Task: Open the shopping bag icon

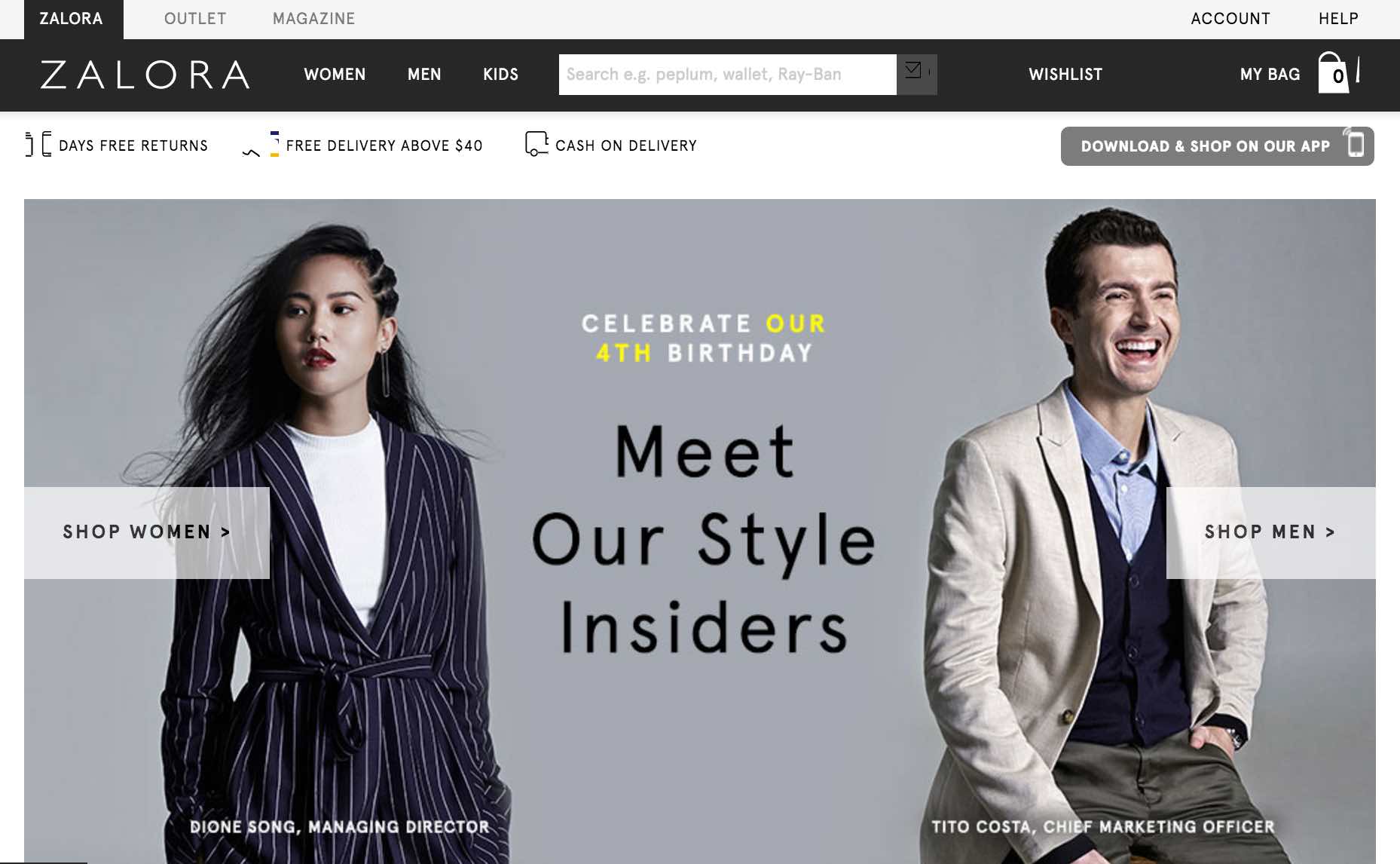Action: tap(1334, 73)
